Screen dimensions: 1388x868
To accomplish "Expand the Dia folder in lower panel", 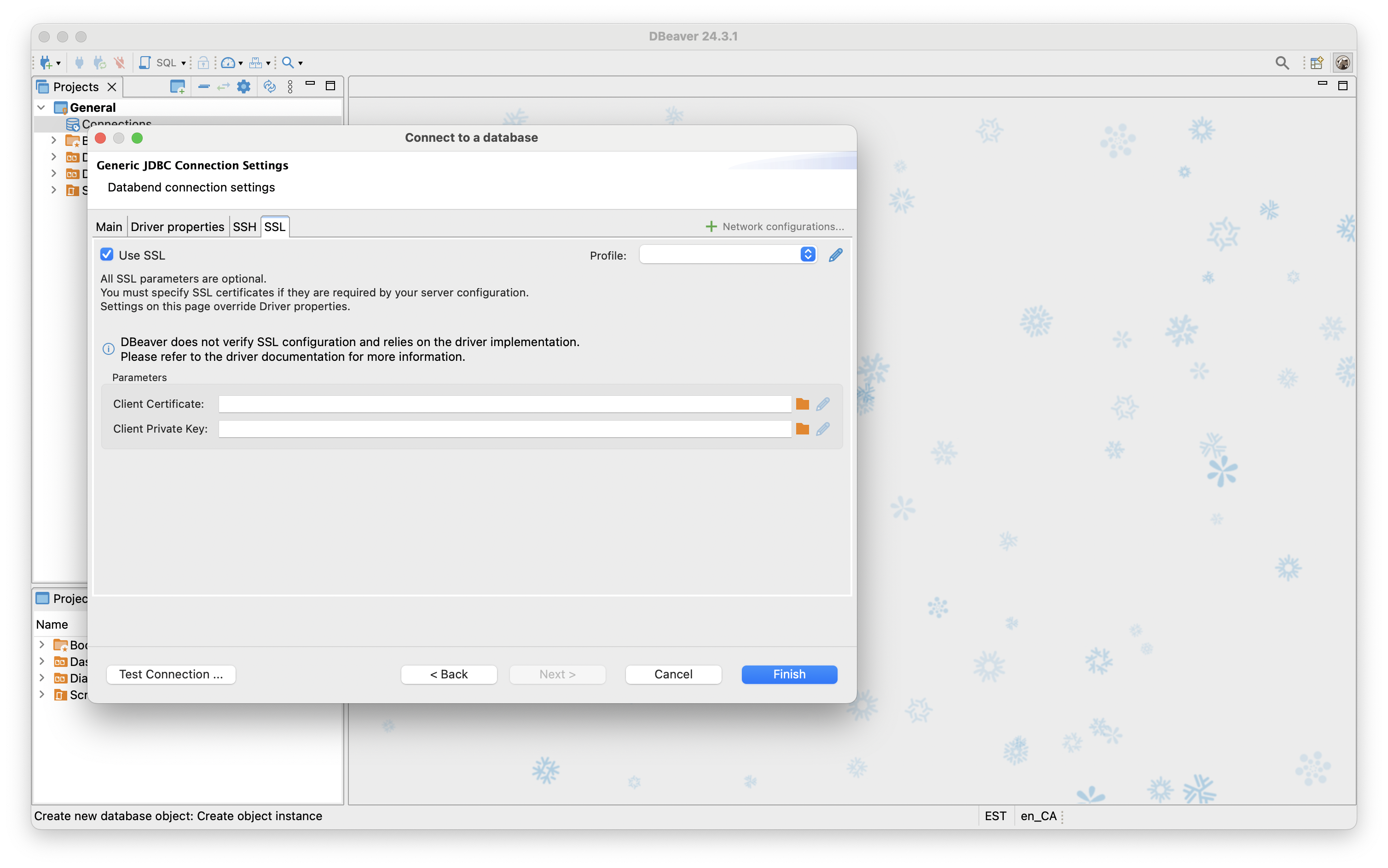I will tap(41, 678).
